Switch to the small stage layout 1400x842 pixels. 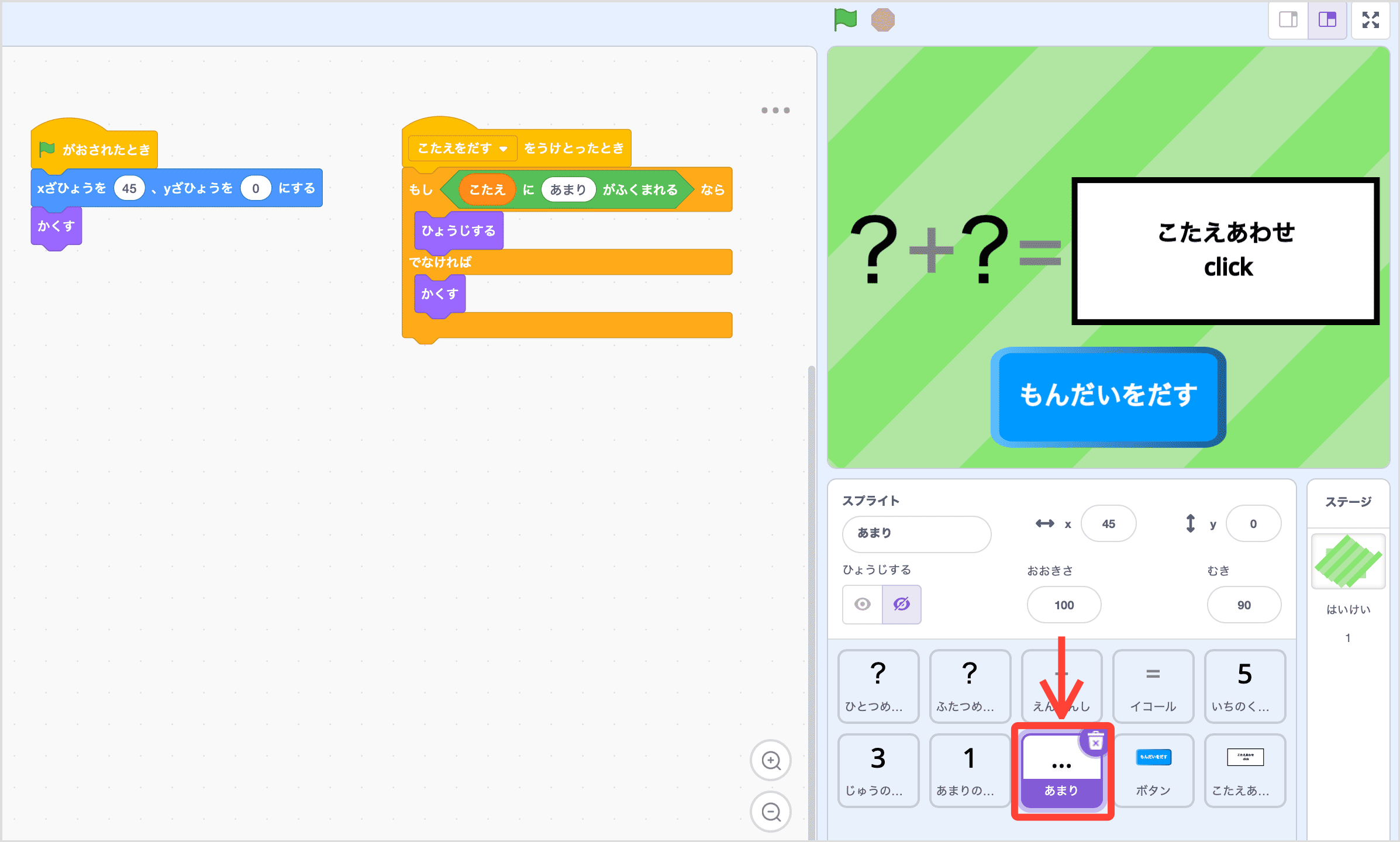click(x=1288, y=19)
